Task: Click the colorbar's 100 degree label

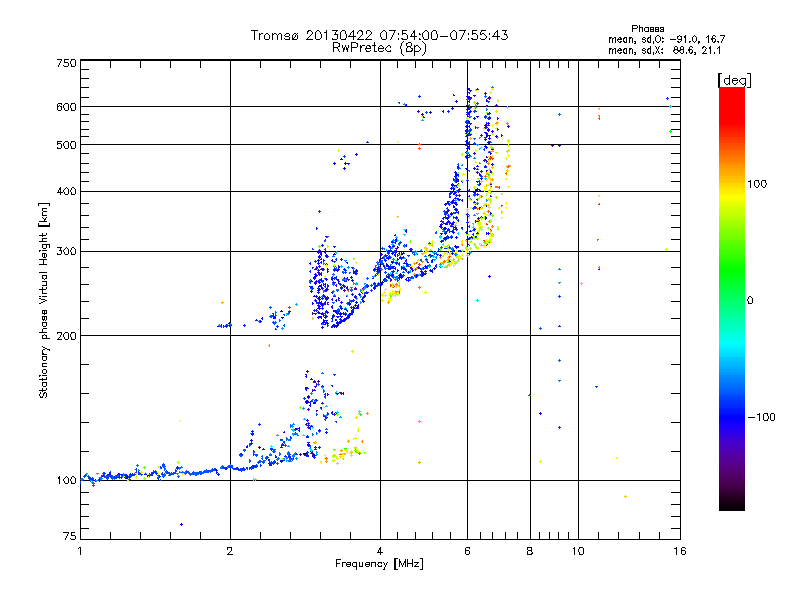Action: point(757,184)
